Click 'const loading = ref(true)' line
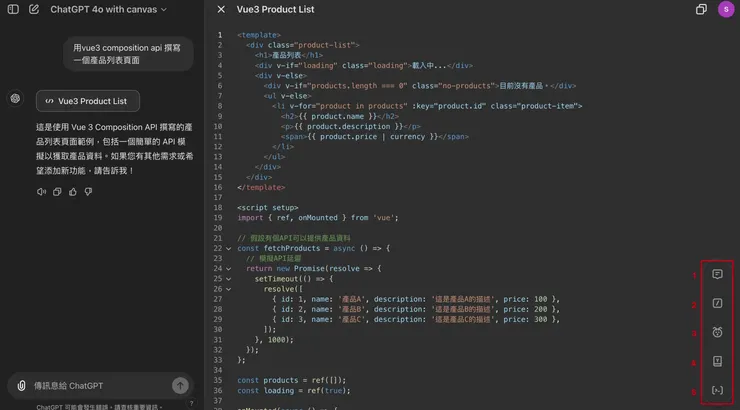740x410 pixels. [294, 391]
